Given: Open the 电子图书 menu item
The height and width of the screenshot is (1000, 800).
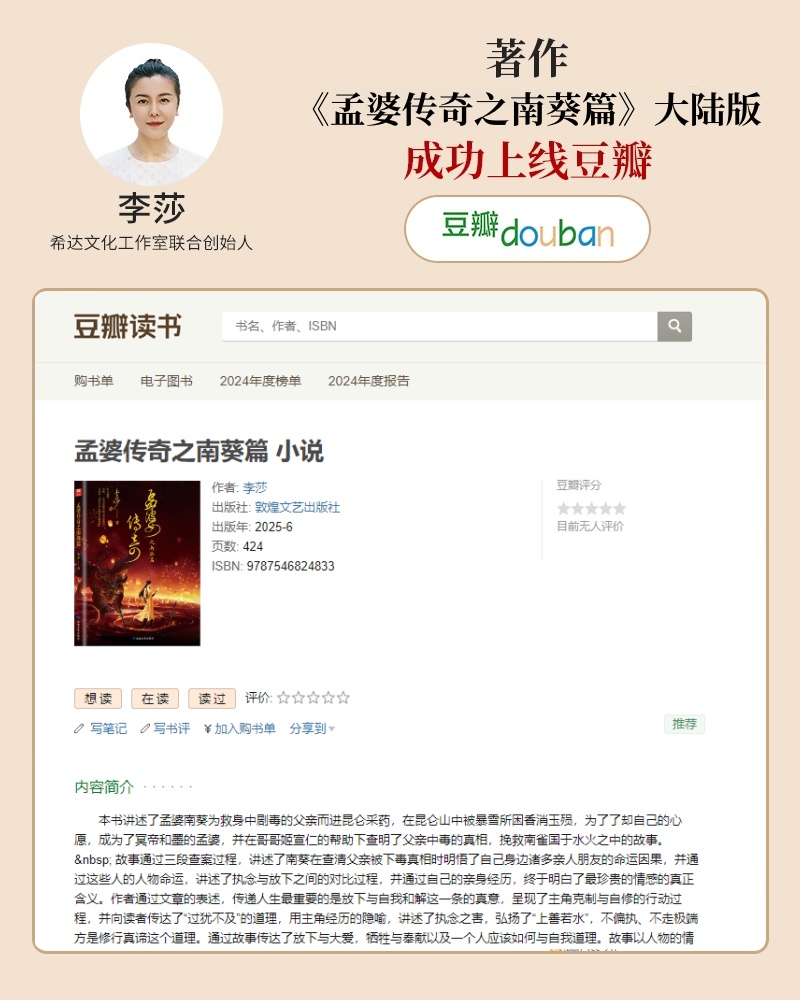Looking at the screenshot, I should [x=167, y=381].
